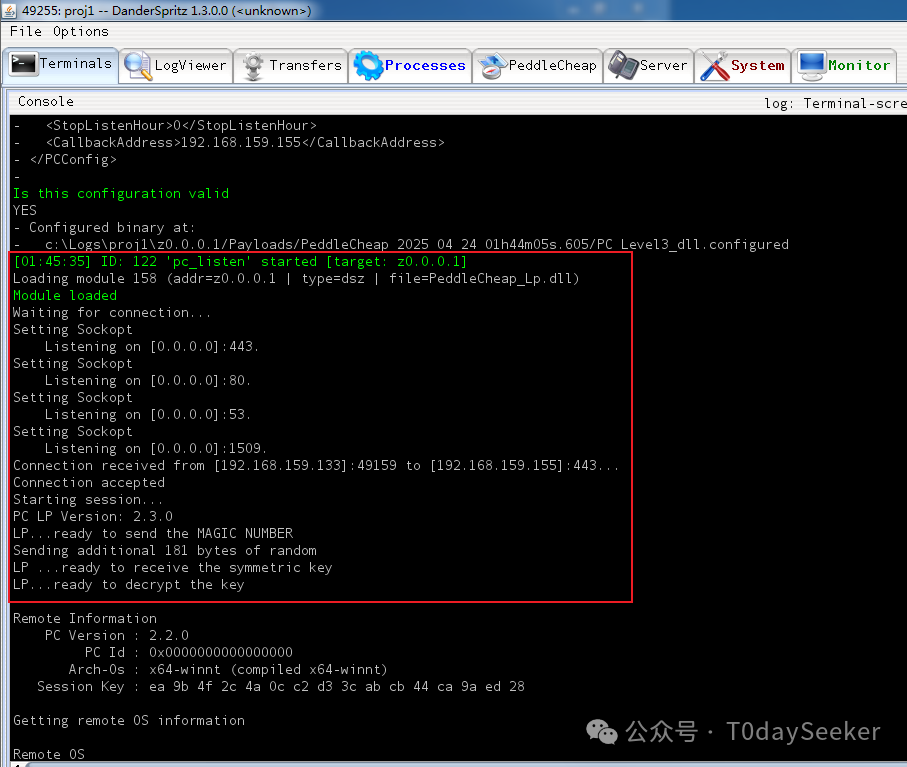The width and height of the screenshot is (907, 767).
Task: Open the Processes tab
Action: click(x=410, y=65)
